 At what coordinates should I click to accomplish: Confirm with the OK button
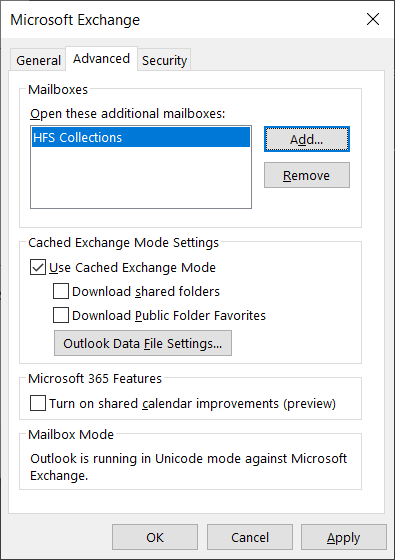coord(155,537)
